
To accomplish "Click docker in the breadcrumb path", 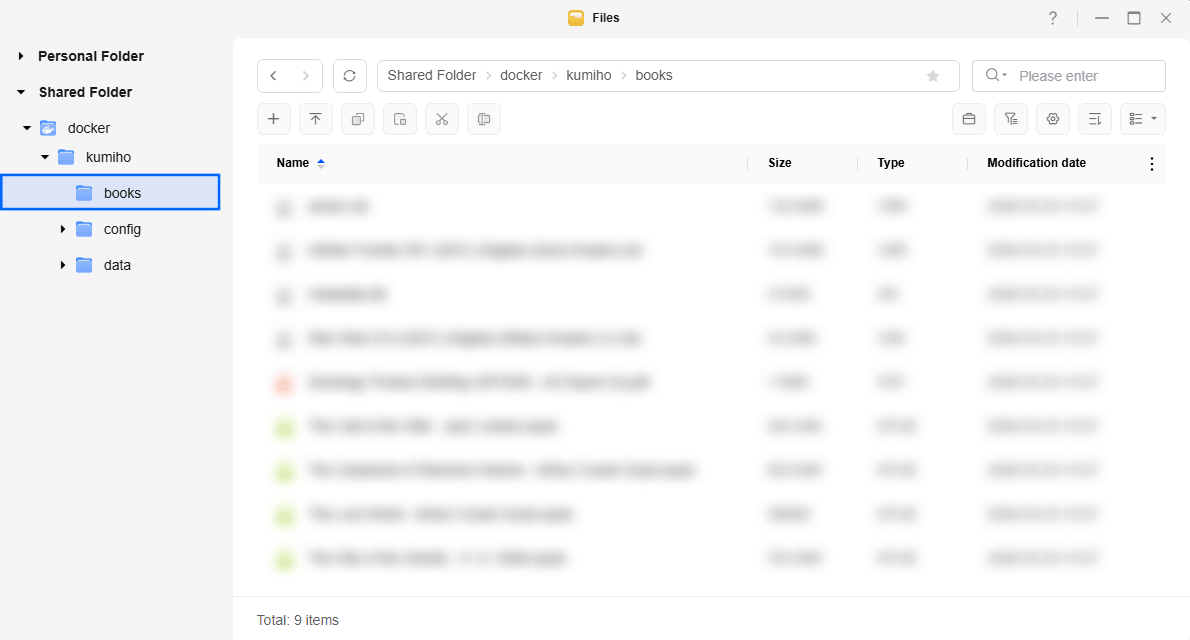I will 521,76.
